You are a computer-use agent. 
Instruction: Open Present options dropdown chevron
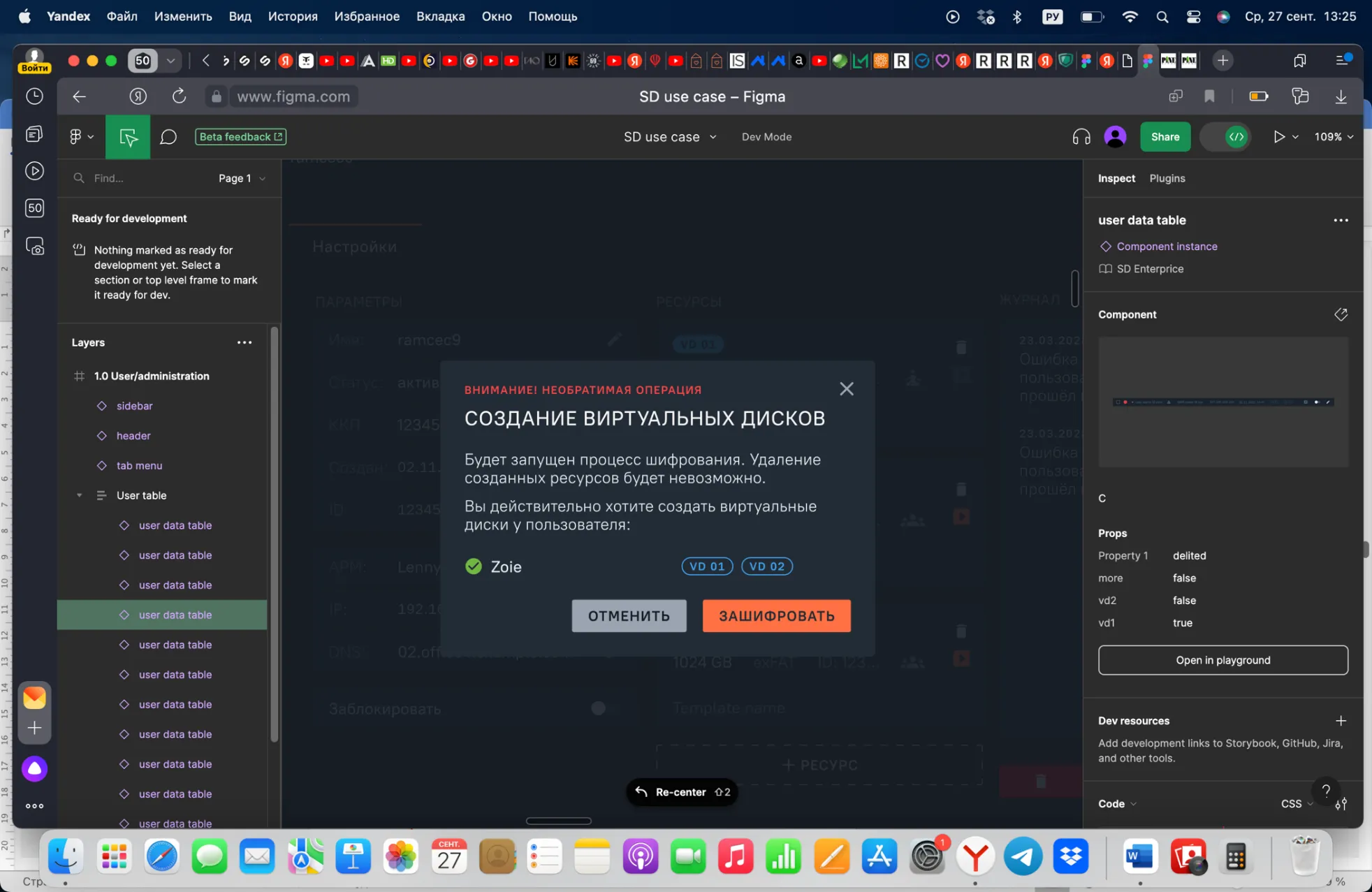(x=1295, y=137)
